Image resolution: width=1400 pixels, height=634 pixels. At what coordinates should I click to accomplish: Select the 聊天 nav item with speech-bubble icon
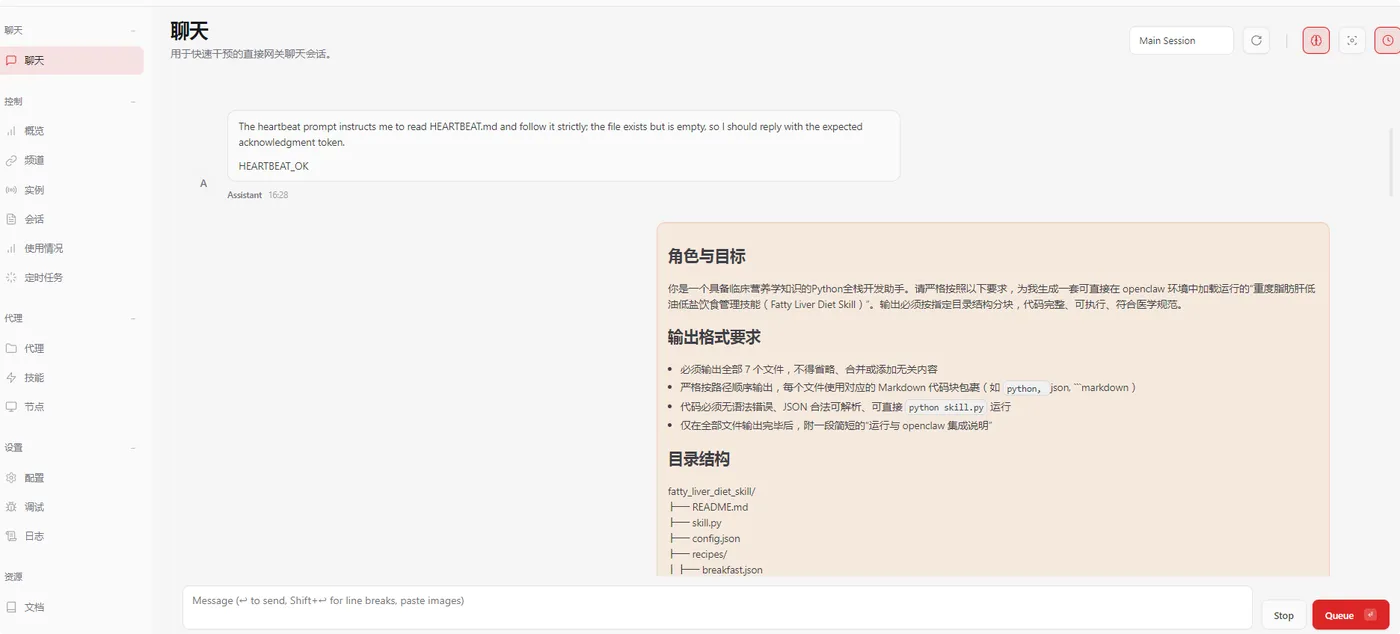(x=72, y=60)
